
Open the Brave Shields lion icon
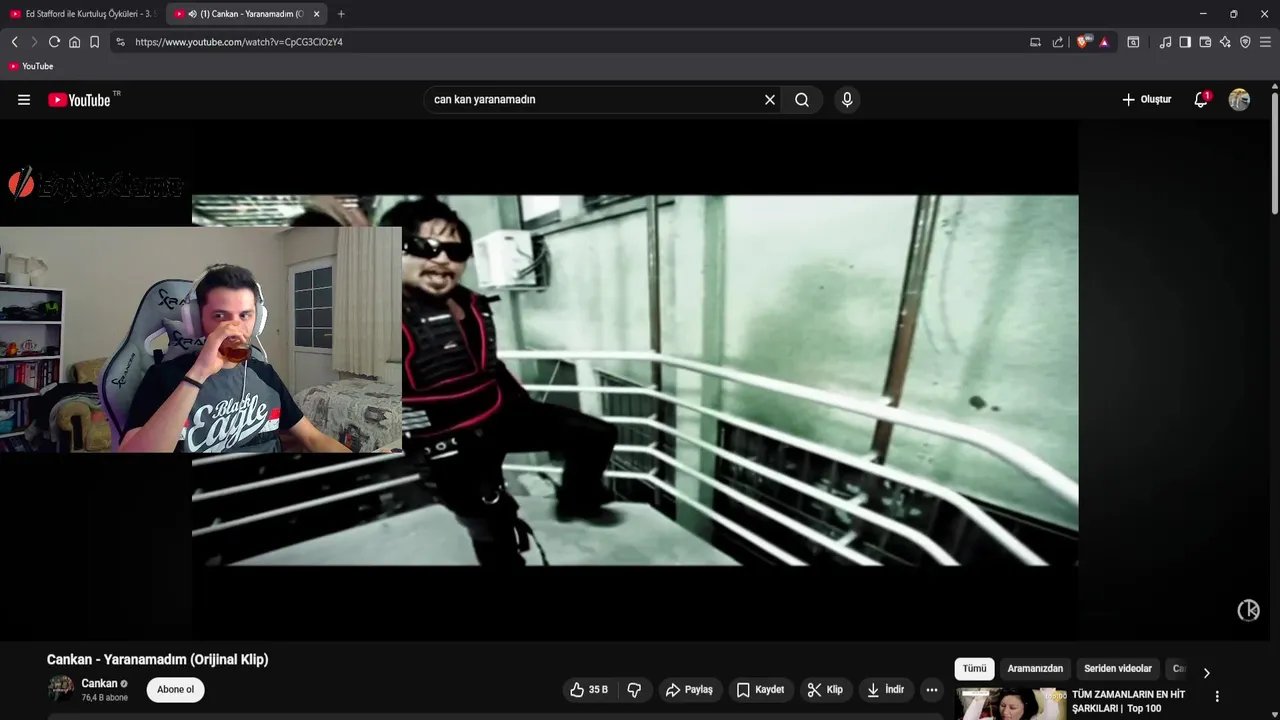pos(1083,42)
